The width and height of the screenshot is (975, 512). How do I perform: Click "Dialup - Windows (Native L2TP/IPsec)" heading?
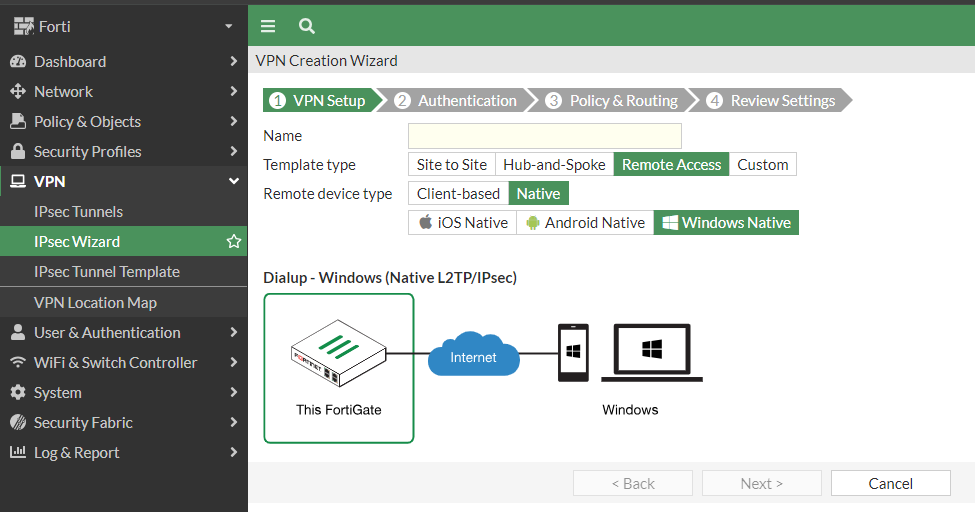point(390,277)
